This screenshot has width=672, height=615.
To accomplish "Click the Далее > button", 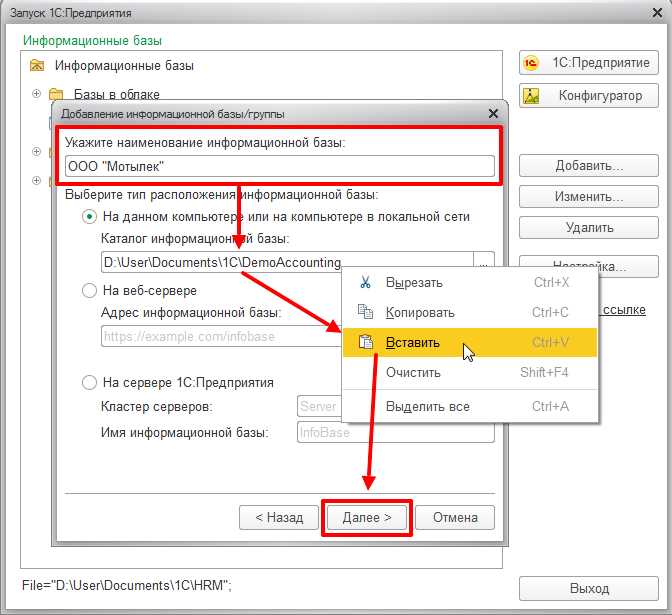I will (x=367, y=517).
